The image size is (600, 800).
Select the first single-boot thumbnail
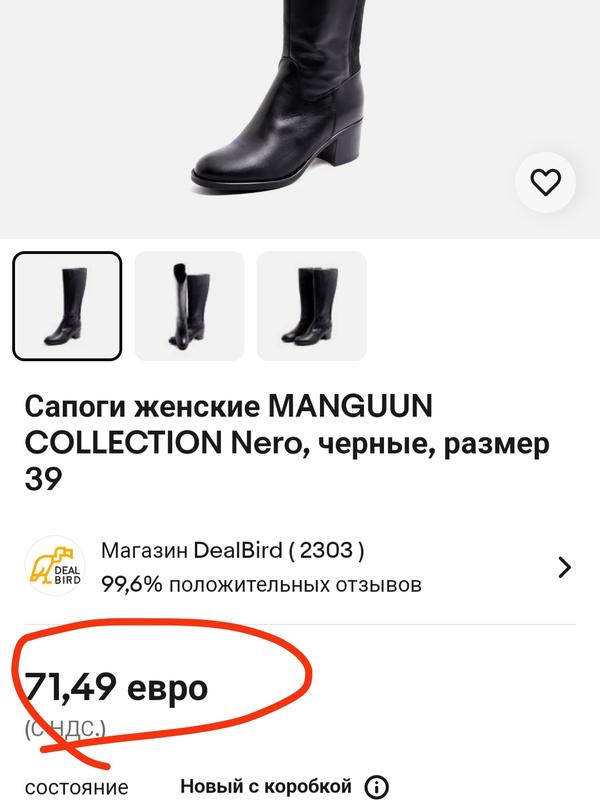67,306
